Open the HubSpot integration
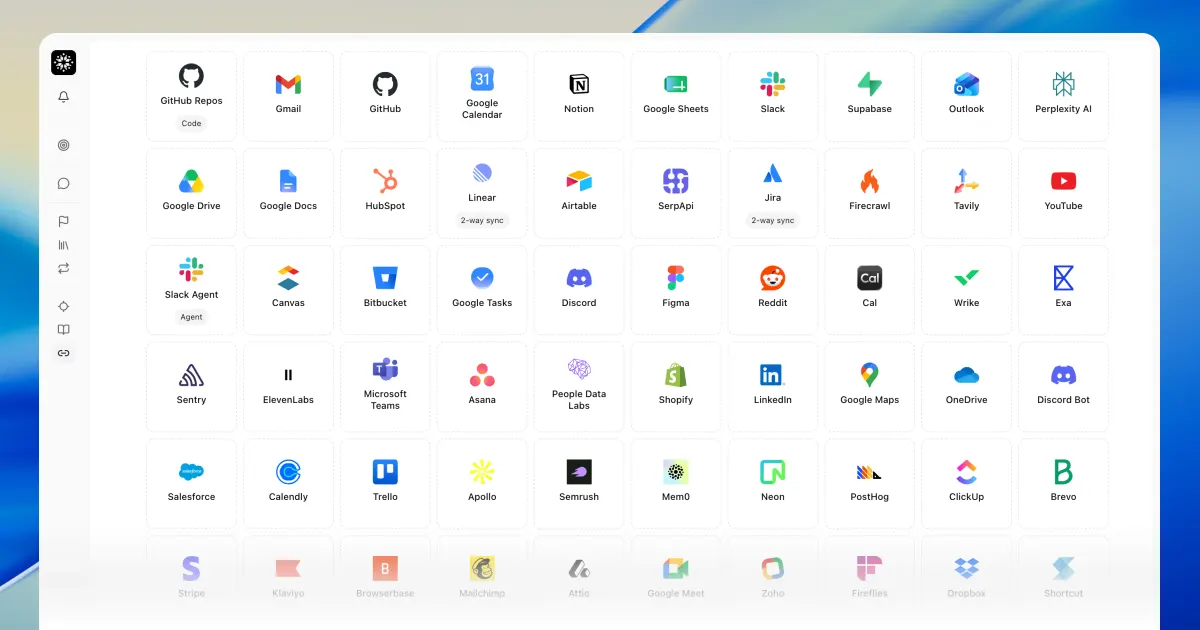 pos(385,193)
